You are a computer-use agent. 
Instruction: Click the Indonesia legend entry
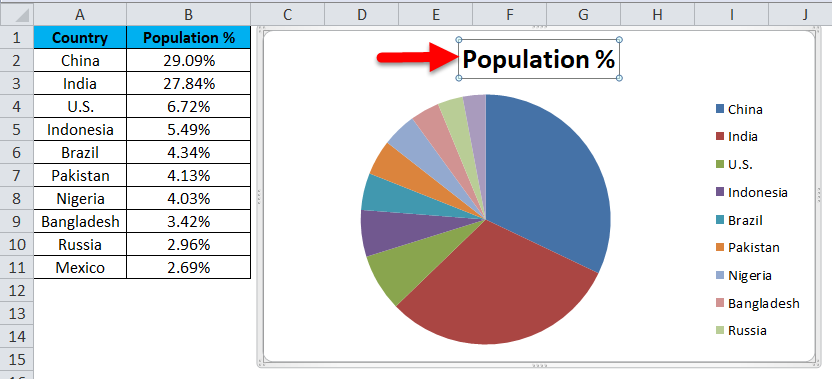click(x=752, y=192)
